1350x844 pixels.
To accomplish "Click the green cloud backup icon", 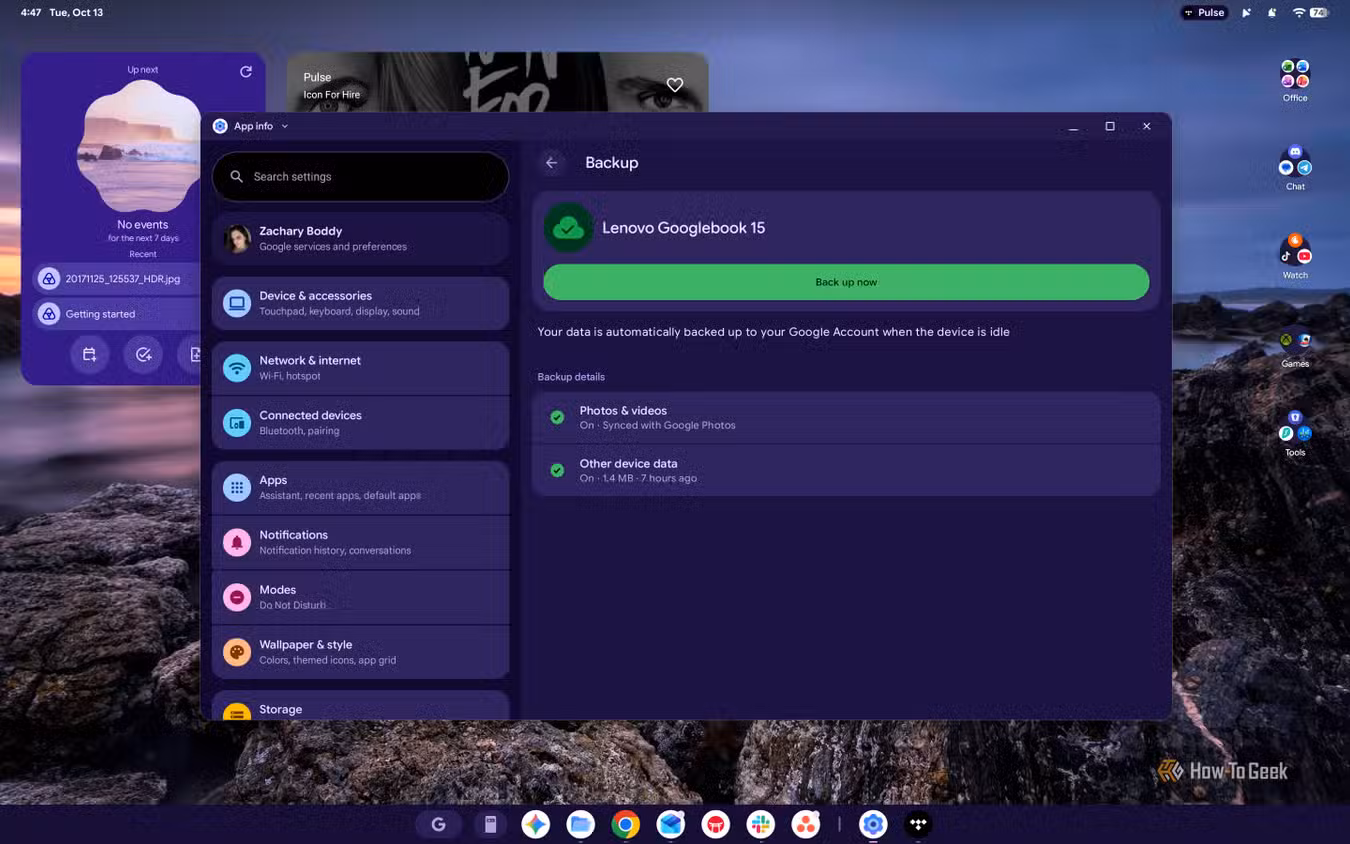I will click(x=568, y=228).
